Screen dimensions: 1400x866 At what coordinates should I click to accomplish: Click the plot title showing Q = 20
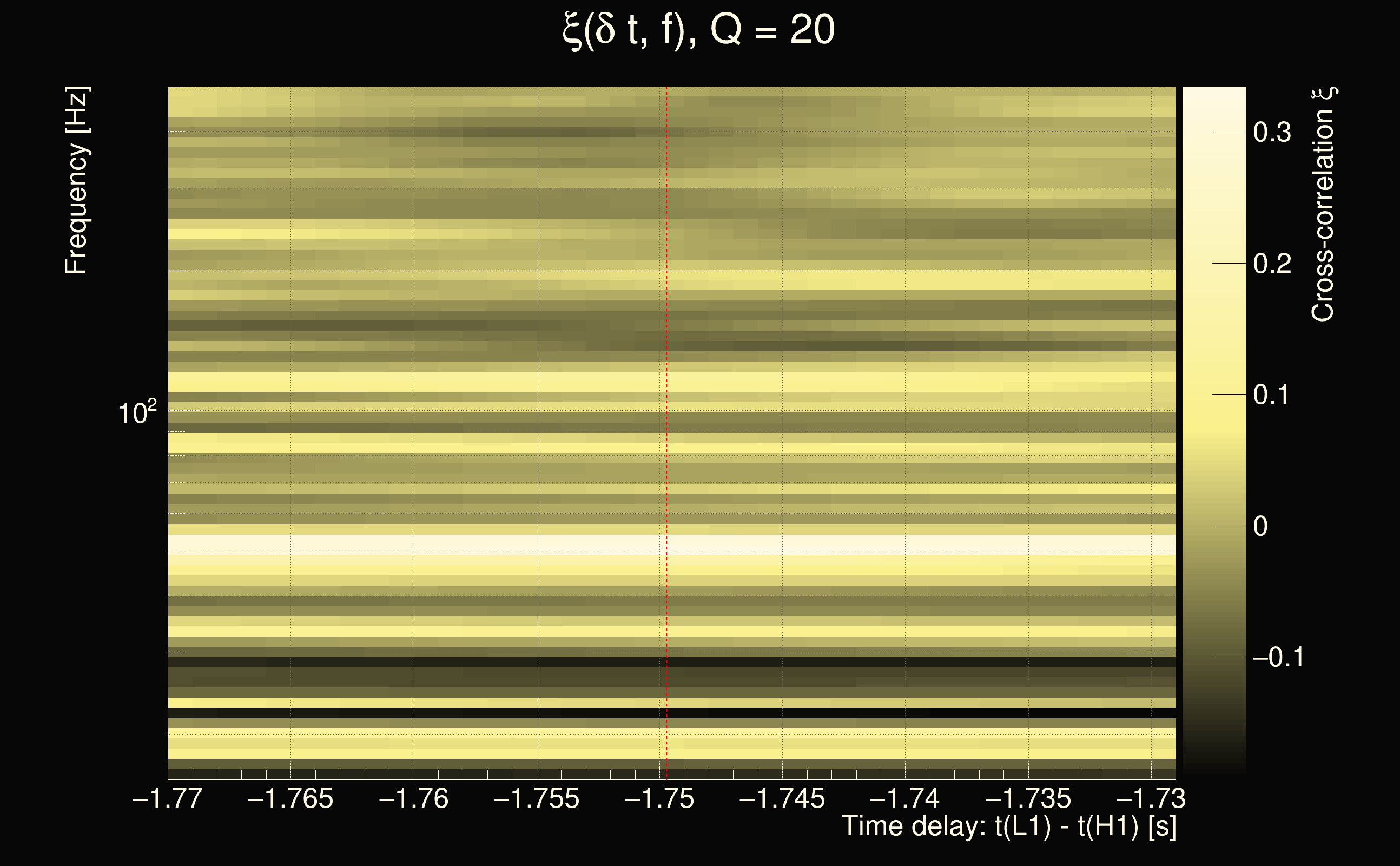pyautogui.click(x=699, y=30)
